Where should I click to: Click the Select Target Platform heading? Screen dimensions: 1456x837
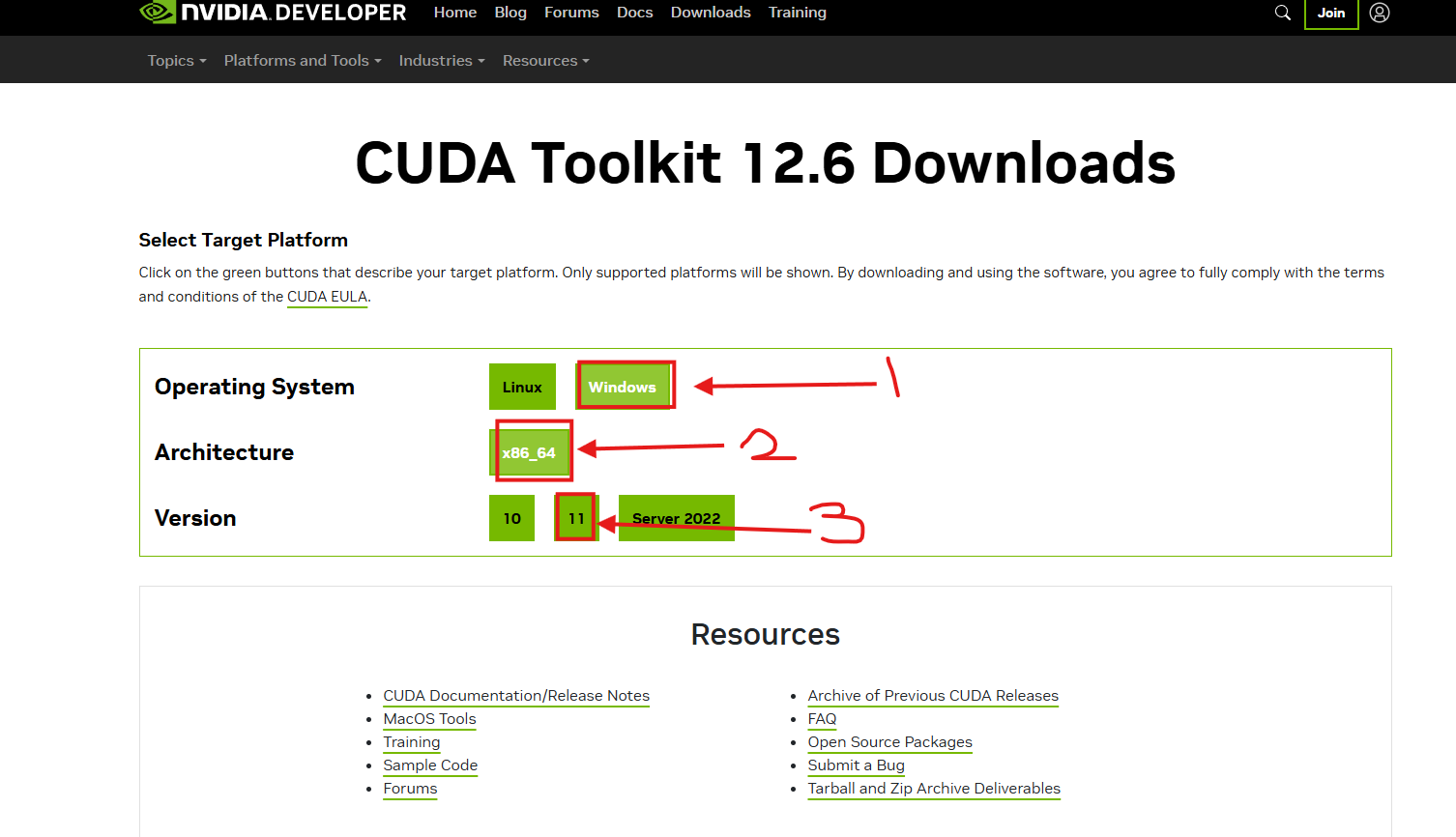[x=244, y=240]
